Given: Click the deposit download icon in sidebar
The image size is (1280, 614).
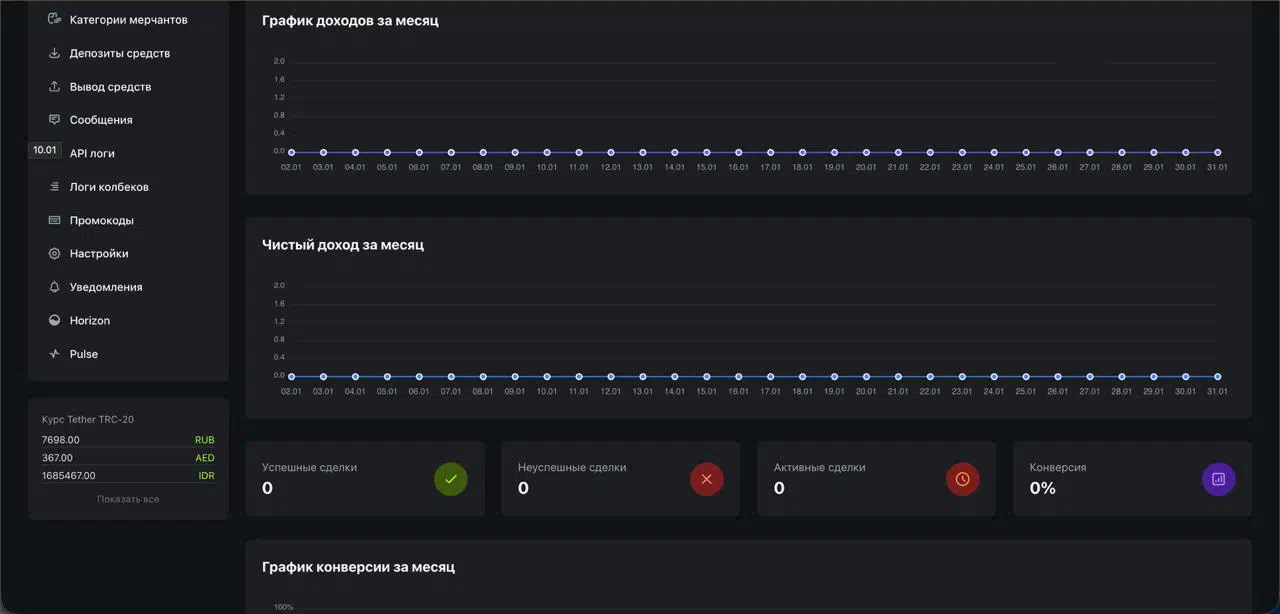Looking at the screenshot, I should (55, 53).
